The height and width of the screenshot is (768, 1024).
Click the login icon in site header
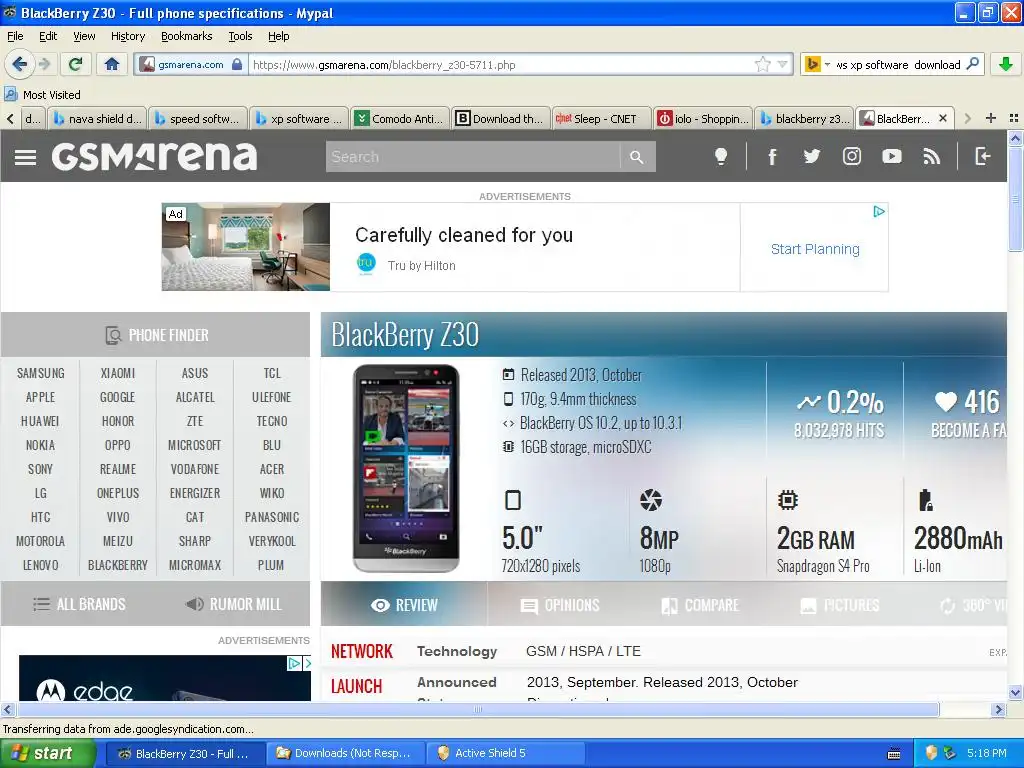point(983,156)
